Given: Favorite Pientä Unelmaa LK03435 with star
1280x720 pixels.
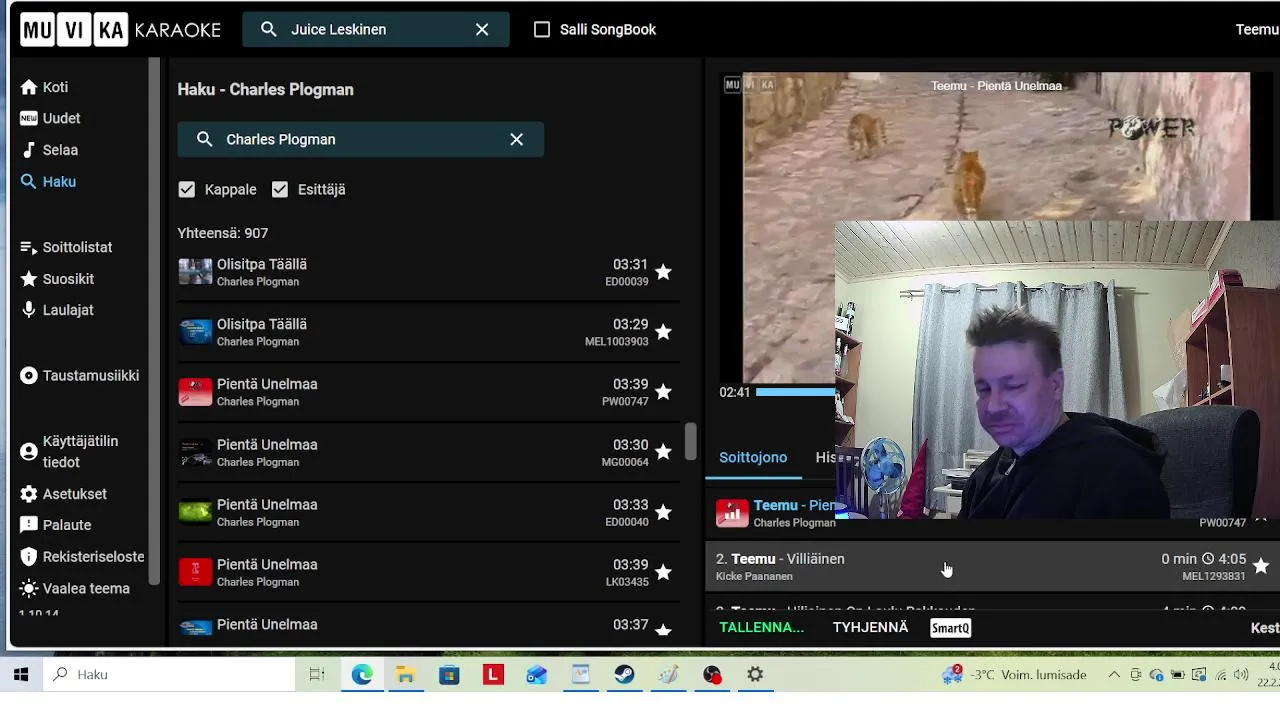Looking at the screenshot, I should (663, 572).
